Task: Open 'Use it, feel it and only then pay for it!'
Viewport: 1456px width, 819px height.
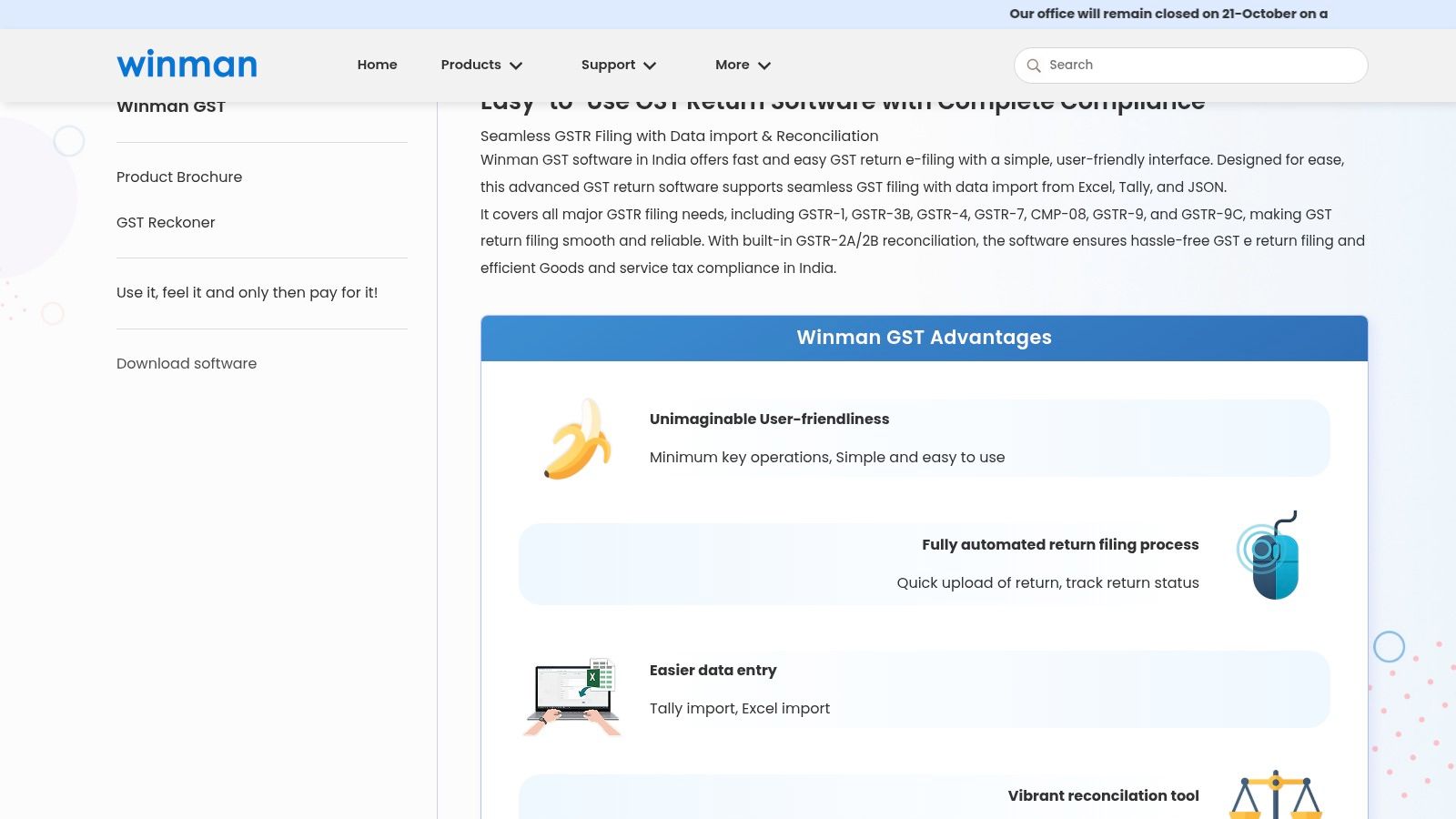Action: tap(247, 292)
